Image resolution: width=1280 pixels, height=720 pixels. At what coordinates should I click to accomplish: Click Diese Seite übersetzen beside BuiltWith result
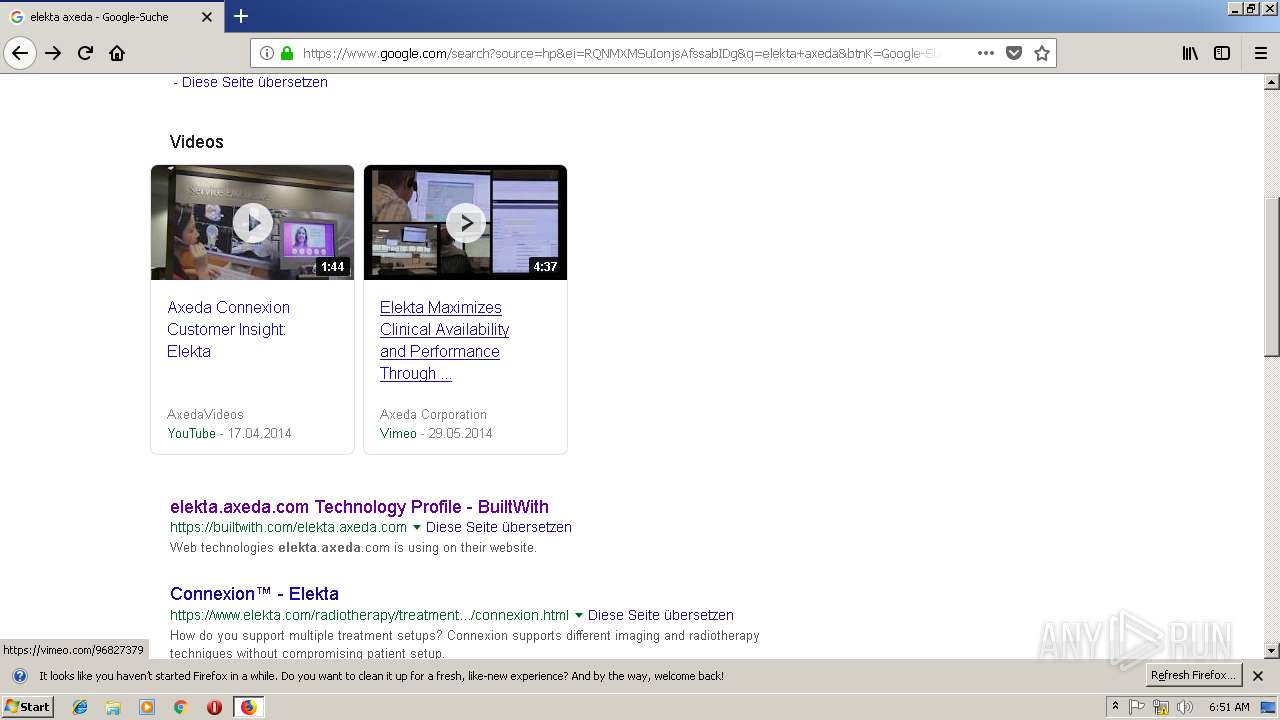[499, 527]
